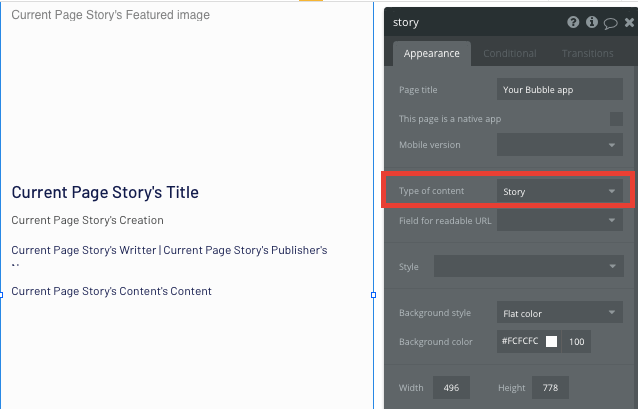Click the right-edge resize handle of the page

(x=374, y=295)
